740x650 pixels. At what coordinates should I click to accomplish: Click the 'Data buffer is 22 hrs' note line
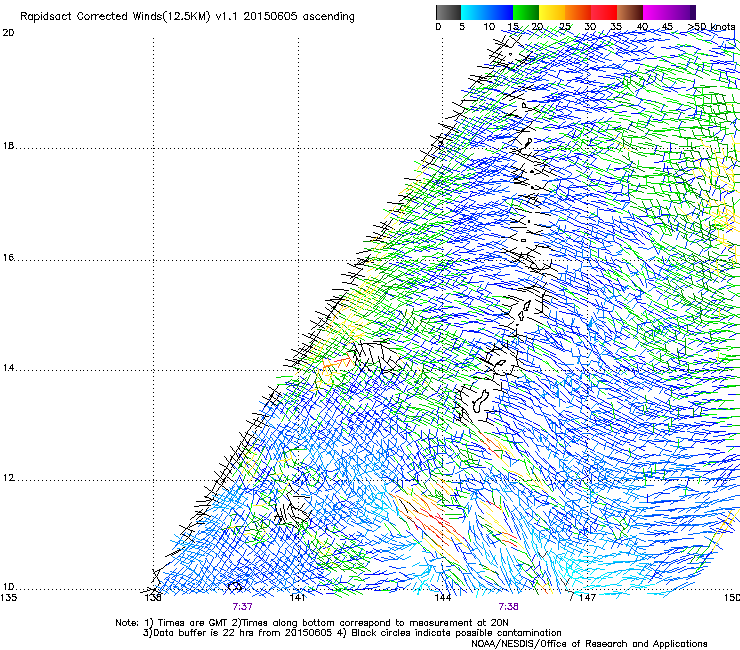point(352,633)
